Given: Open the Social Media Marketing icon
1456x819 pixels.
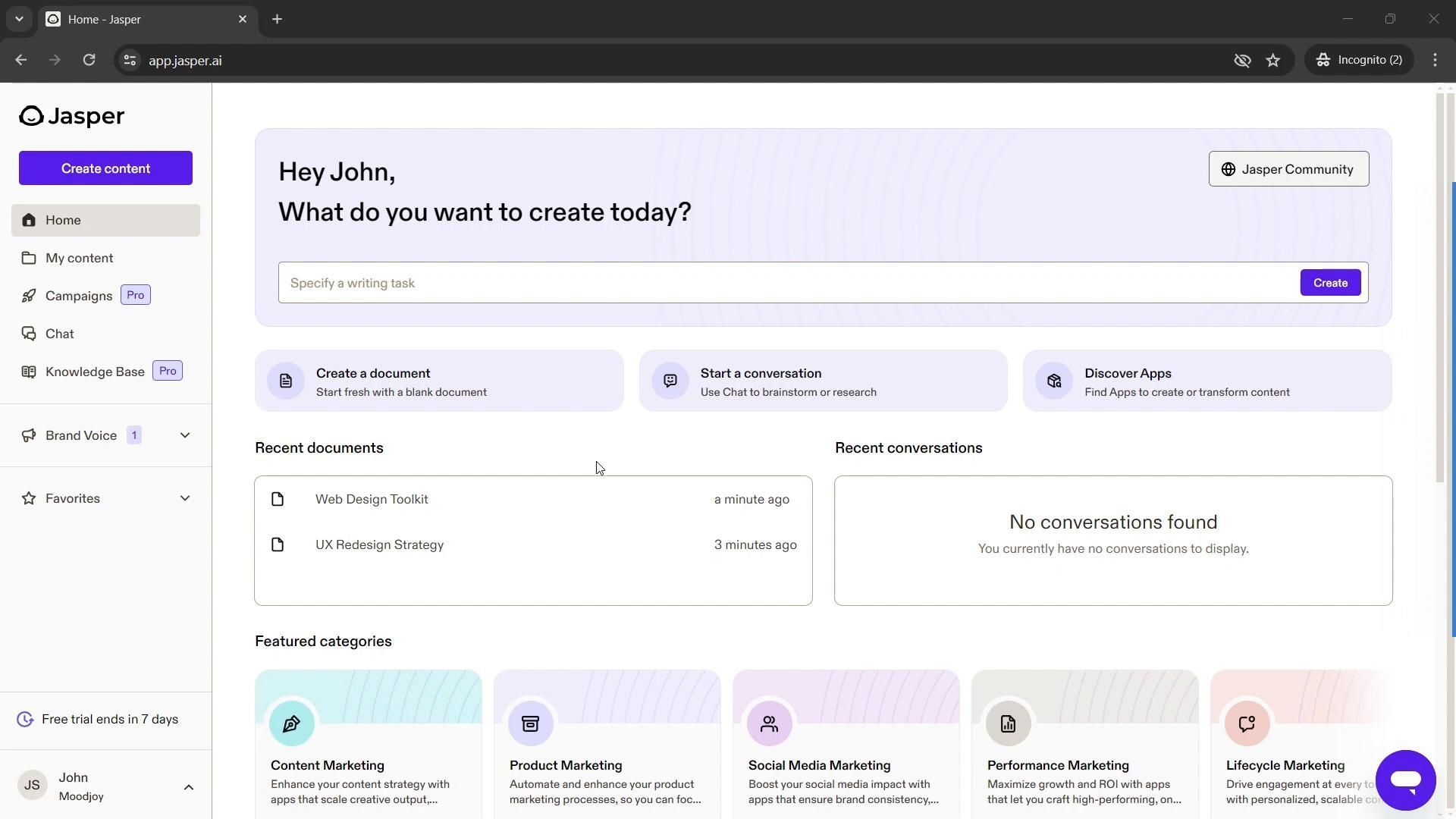Looking at the screenshot, I should tap(769, 723).
